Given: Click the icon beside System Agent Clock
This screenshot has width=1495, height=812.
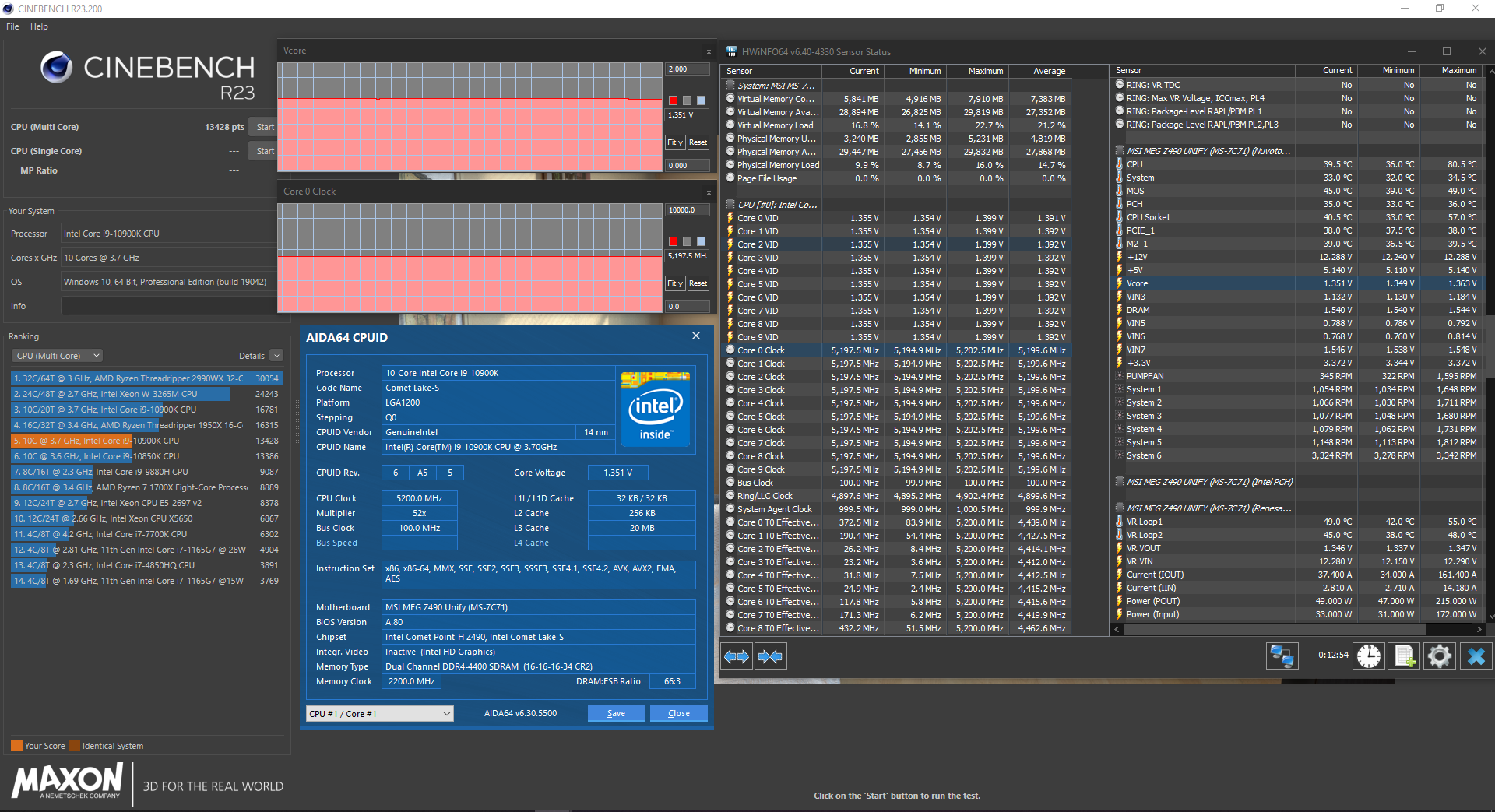Looking at the screenshot, I should tap(730, 509).
